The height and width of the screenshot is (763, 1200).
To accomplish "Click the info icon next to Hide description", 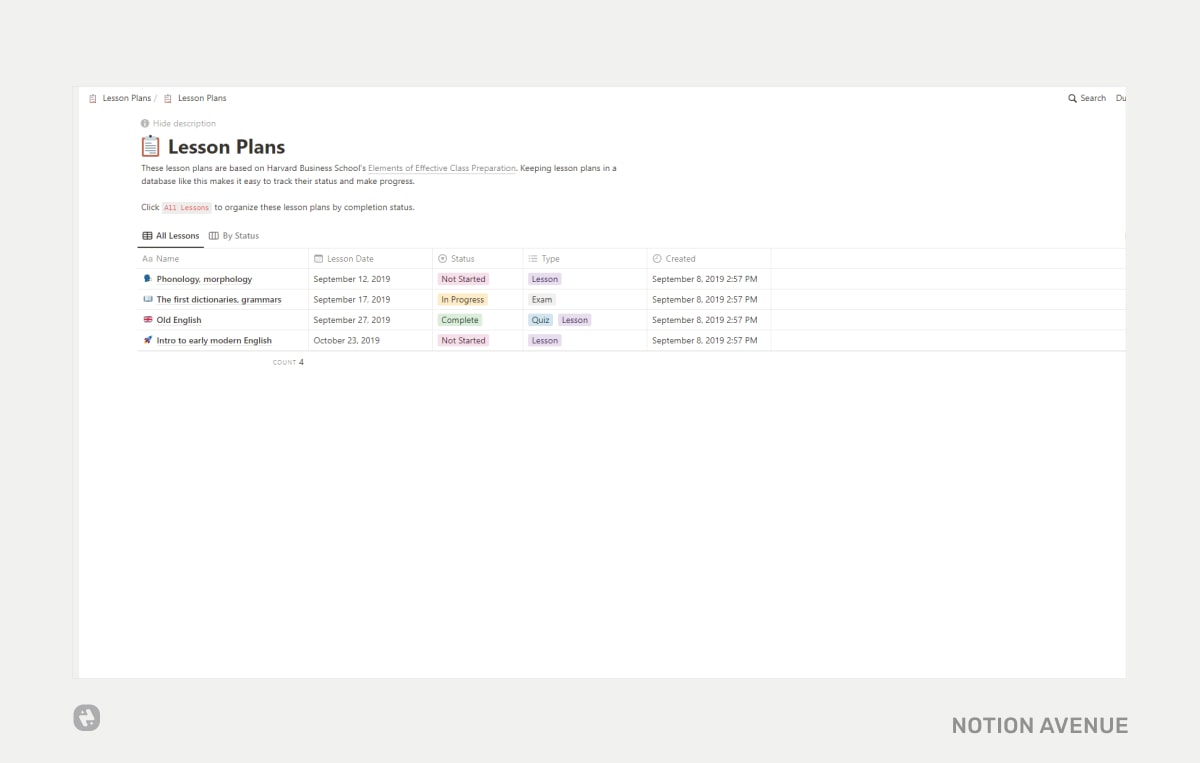I will (x=145, y=124).
